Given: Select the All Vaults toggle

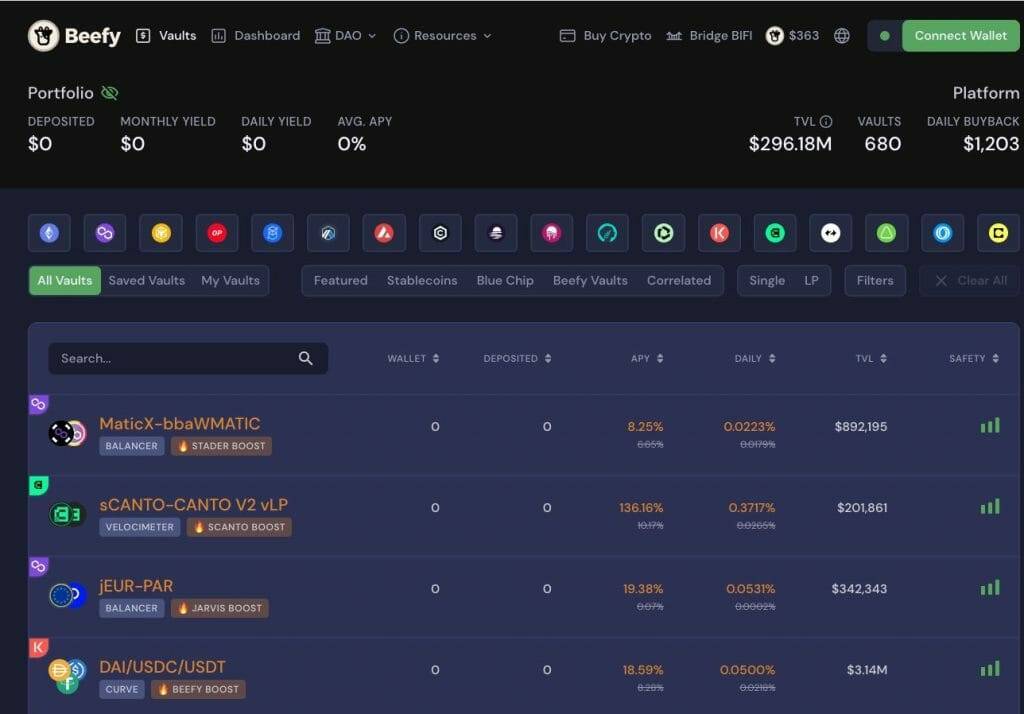Looking at the screenshot, I should [x=65, y=280].
